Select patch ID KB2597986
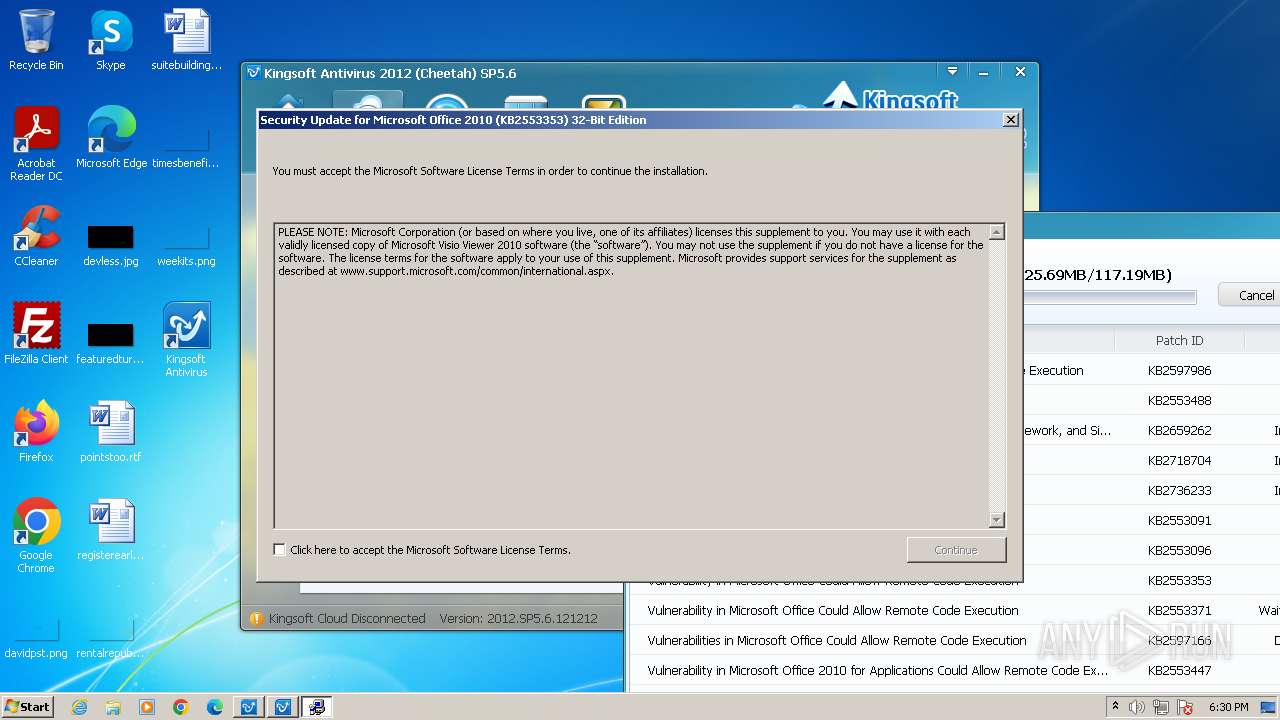The image size is (1280, 720). tap(1179, 370)
